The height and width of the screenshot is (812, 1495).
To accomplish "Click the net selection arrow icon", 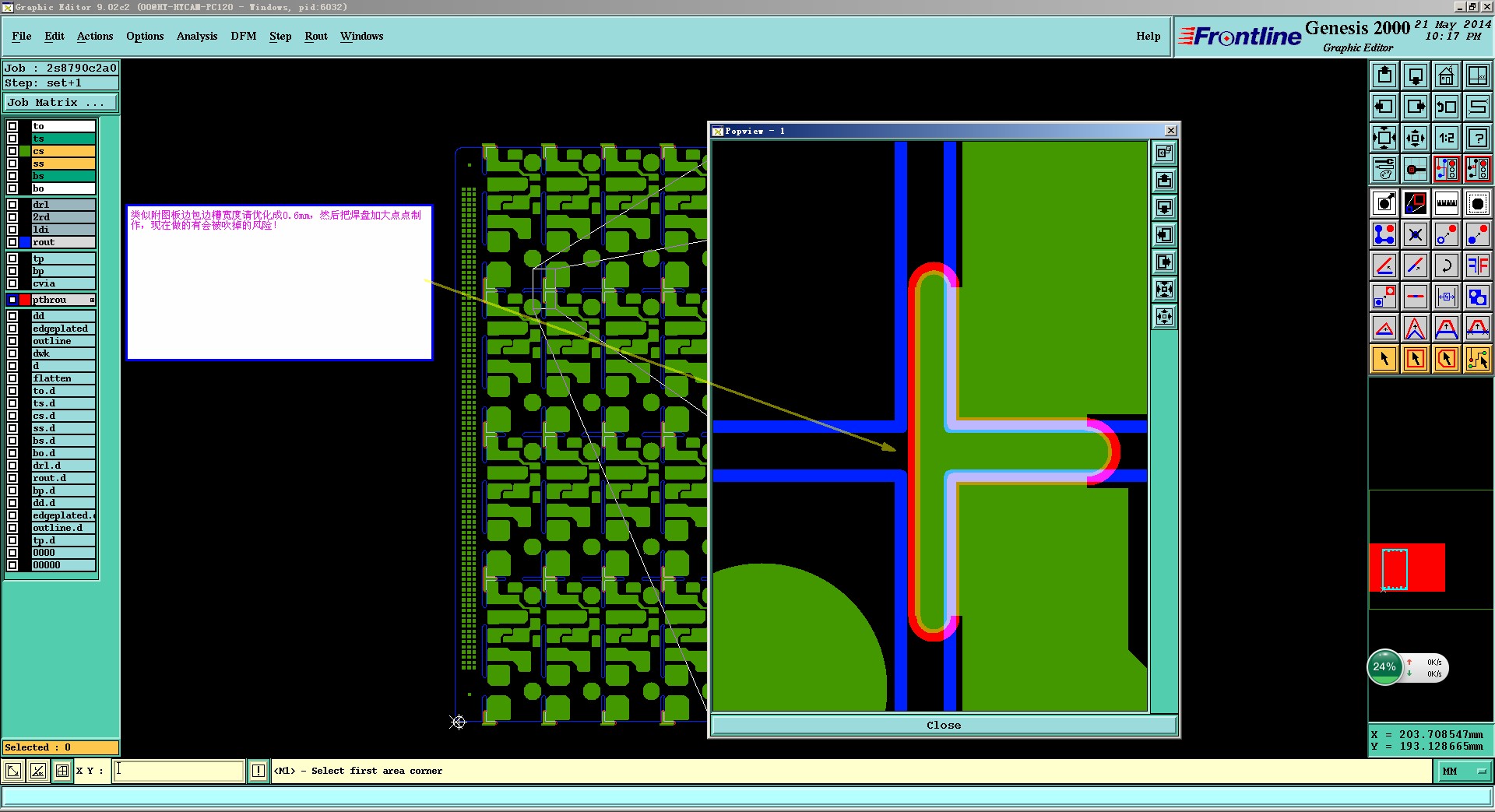I will coord(1478,359).
